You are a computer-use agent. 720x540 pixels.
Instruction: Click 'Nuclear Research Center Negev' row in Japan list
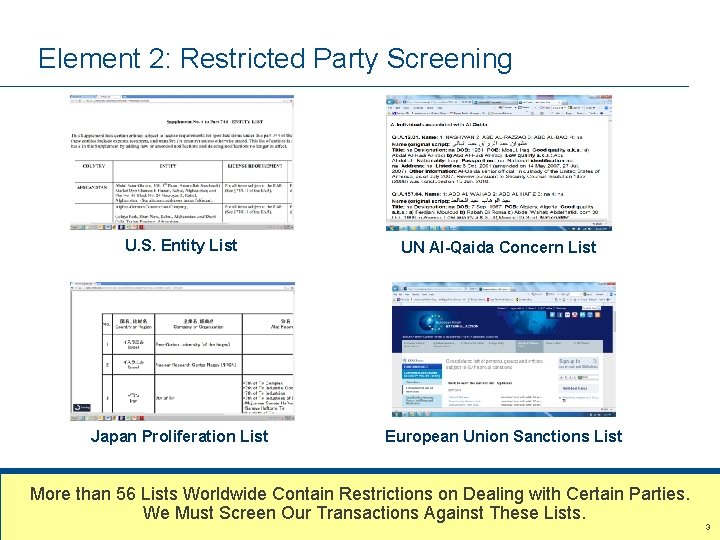pyautogui.click(x=196, y=365)
